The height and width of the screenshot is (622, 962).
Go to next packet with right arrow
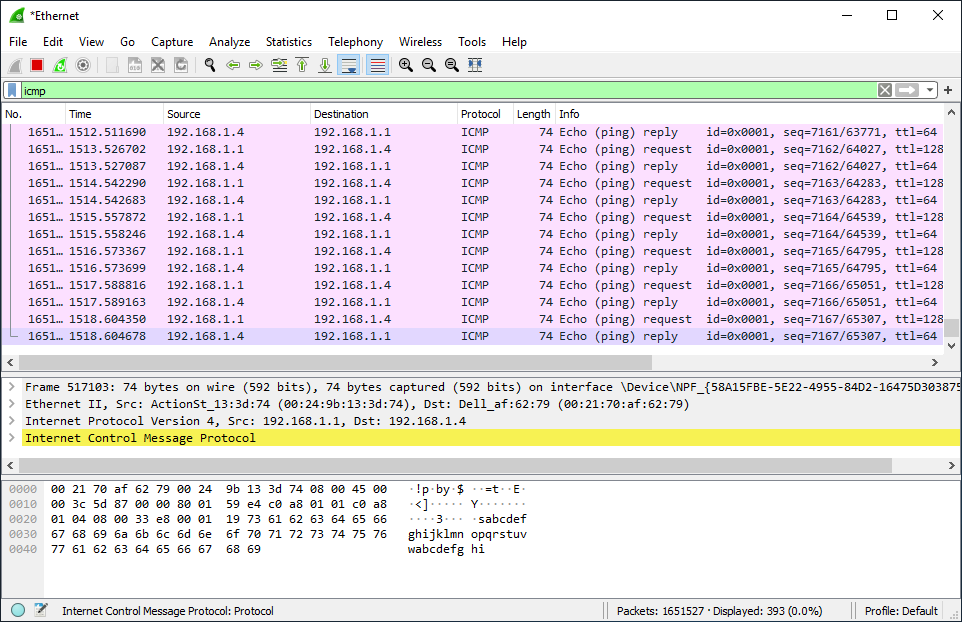(256, 65)
